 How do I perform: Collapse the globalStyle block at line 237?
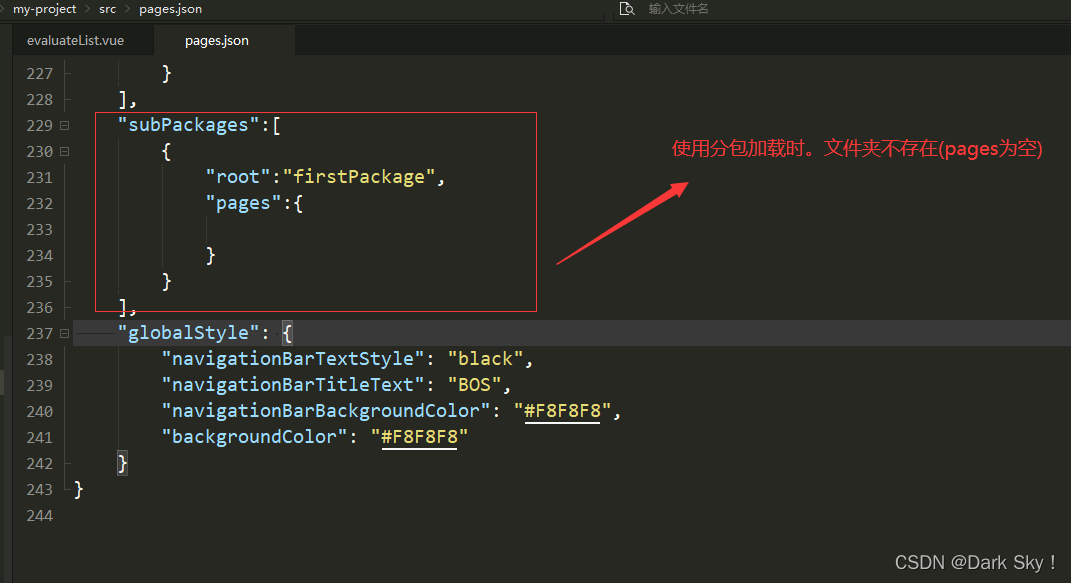point(62,332)
